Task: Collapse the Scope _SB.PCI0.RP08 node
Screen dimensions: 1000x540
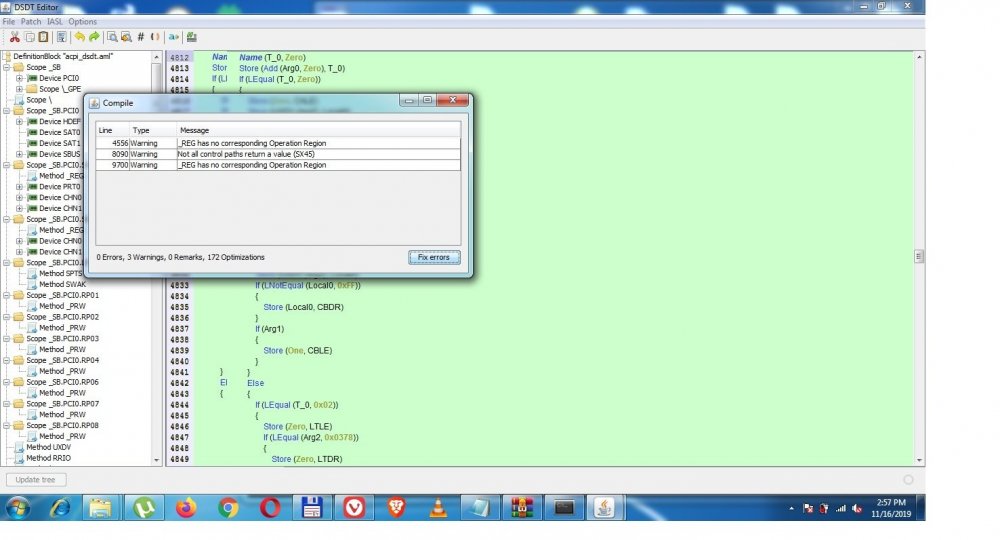Action: point(6,425)
